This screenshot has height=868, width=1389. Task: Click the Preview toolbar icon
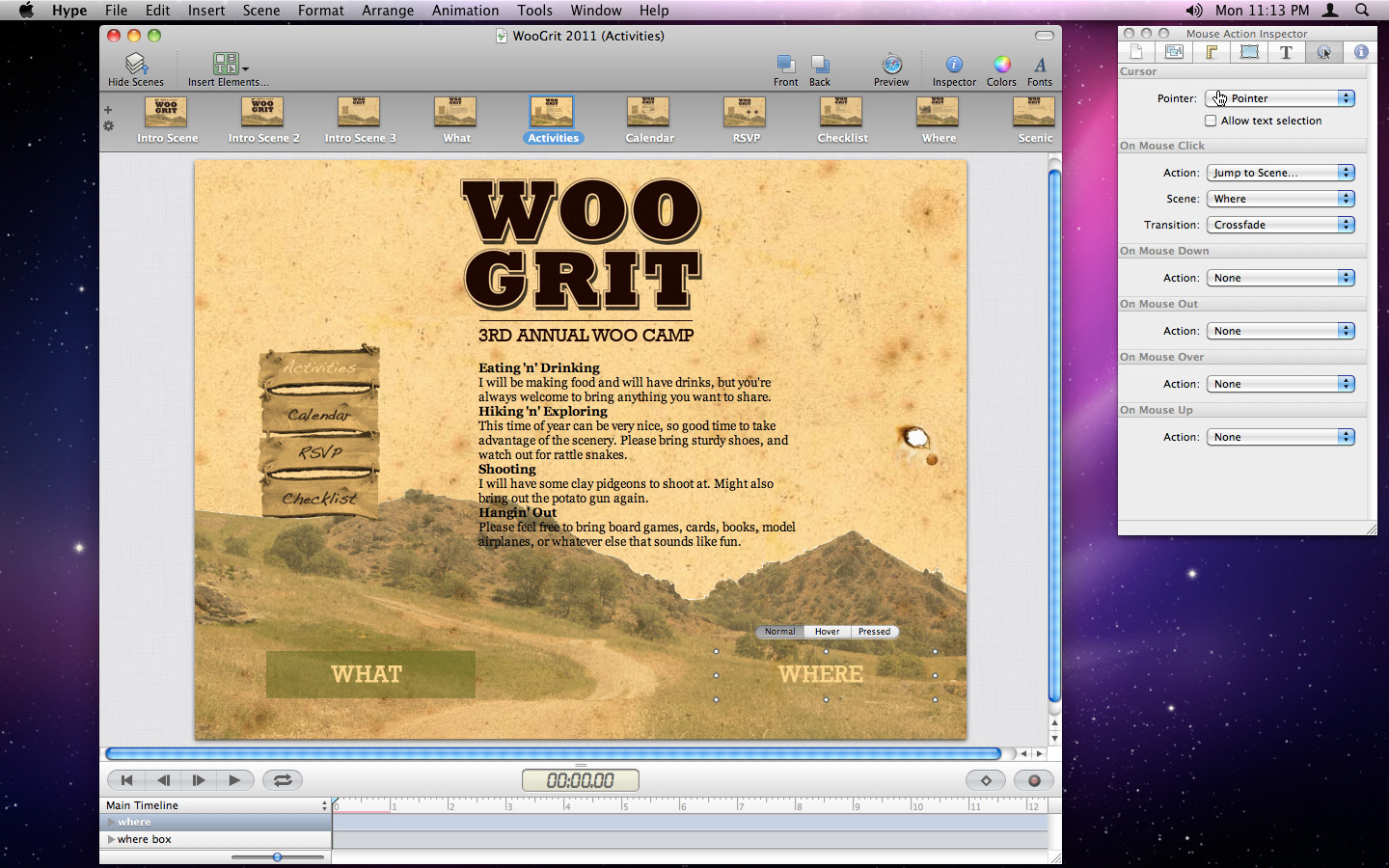coord(891,65)
